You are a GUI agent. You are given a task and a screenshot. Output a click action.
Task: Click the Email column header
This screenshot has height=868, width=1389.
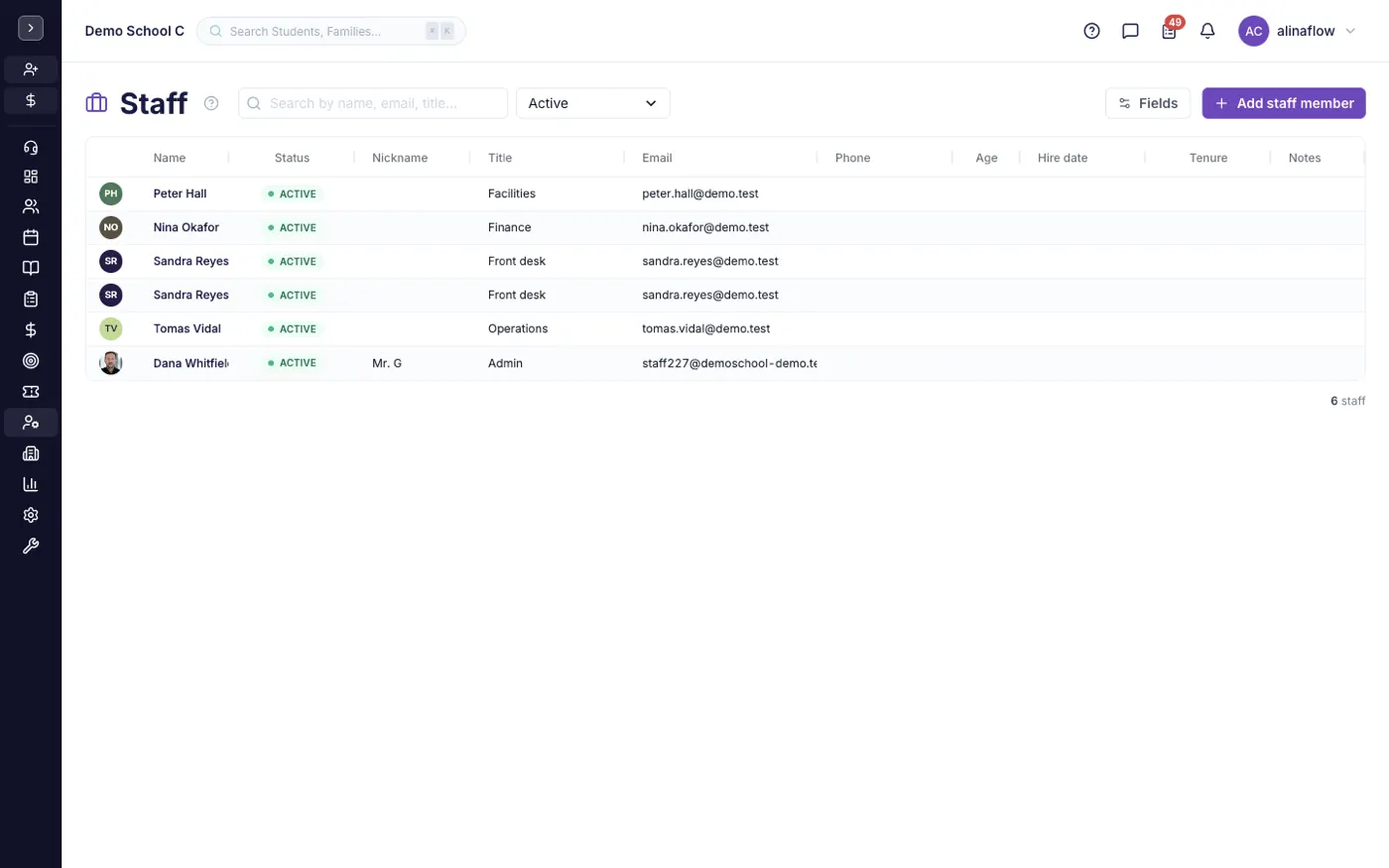pos(657,158)
